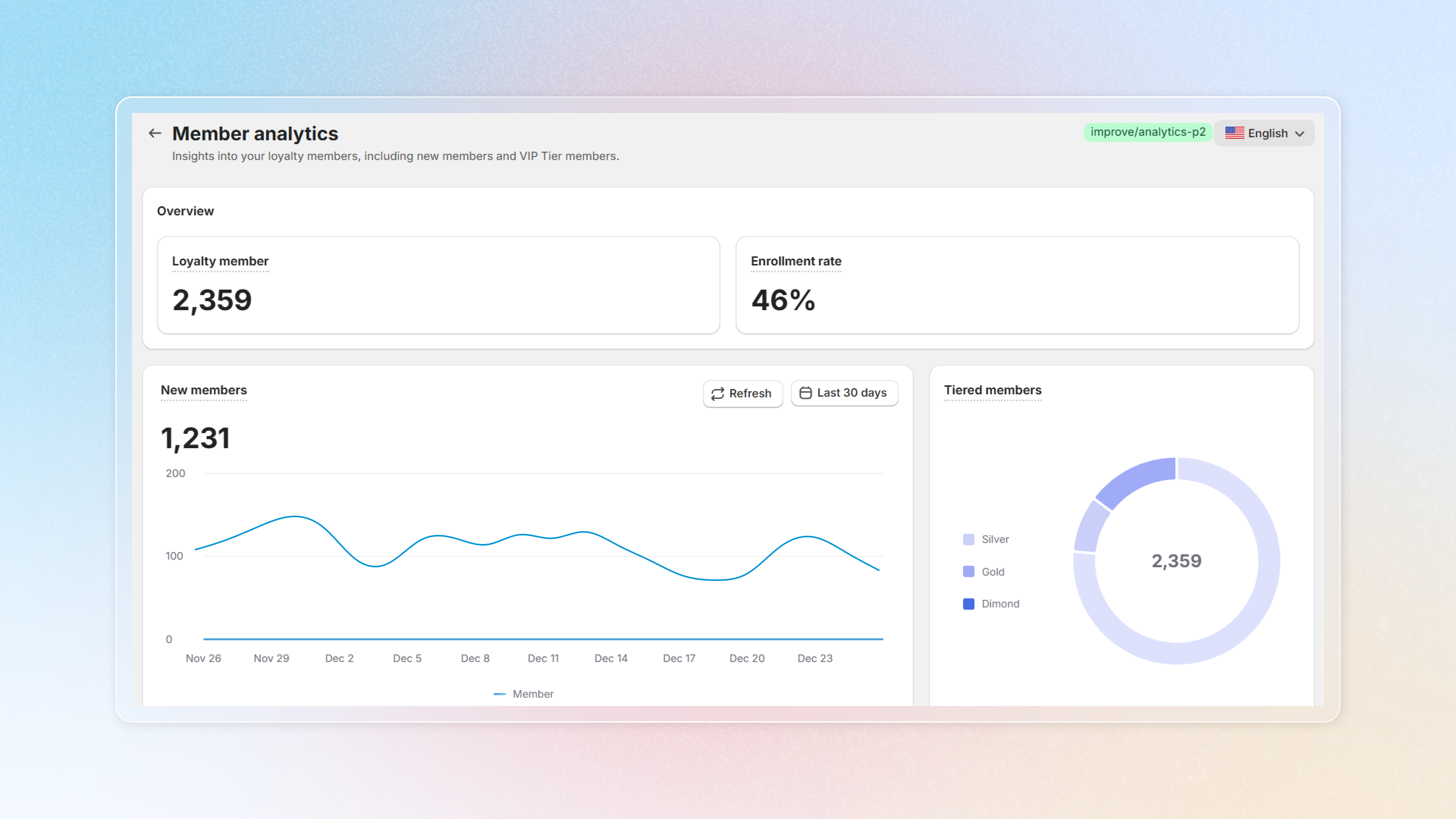Toggle Gold legend swatch
Image resolution: width=1456 pixels, height=819 pixels.
point(968,571)
